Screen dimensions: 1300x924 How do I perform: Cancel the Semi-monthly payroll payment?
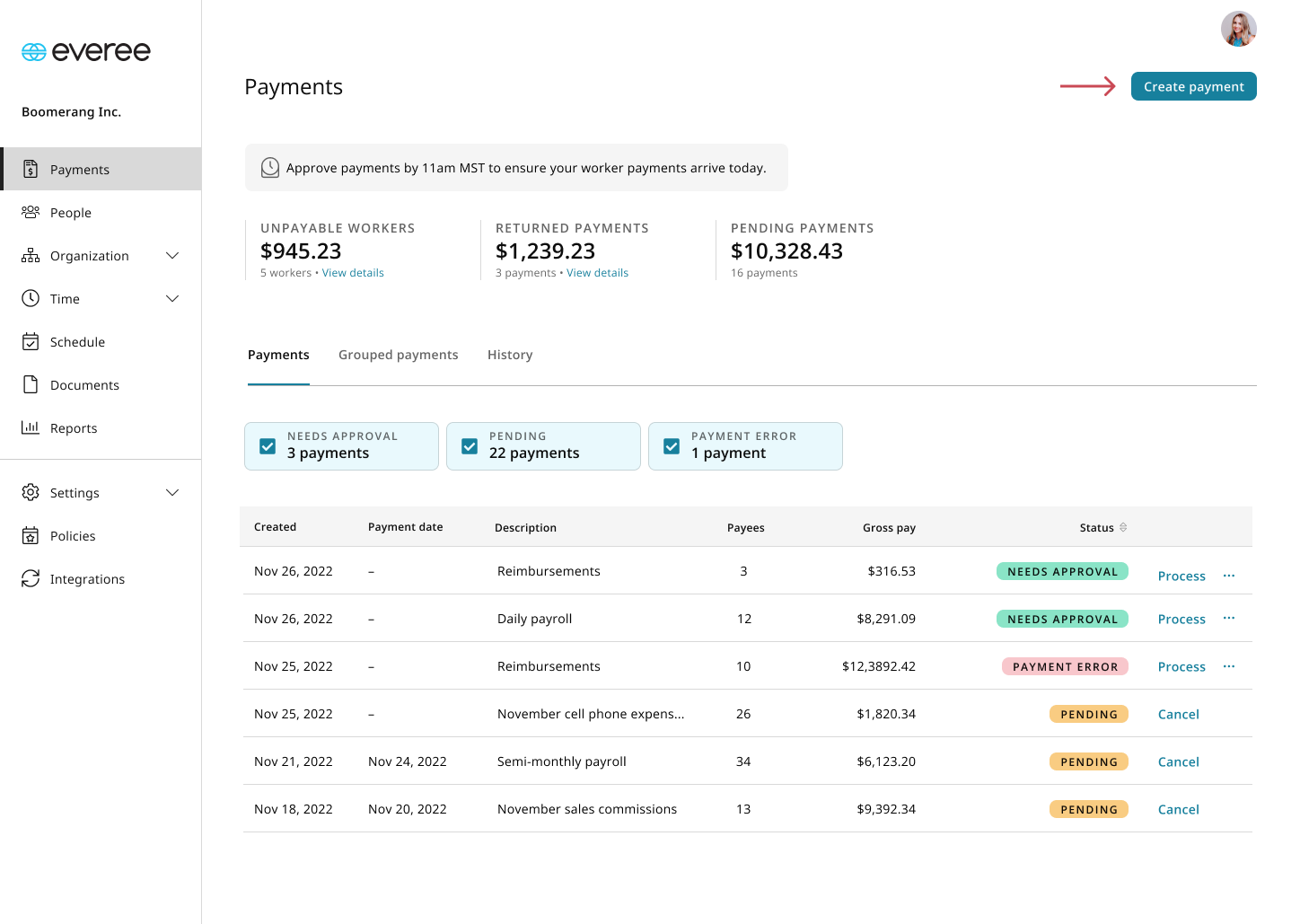(1178, 761)
